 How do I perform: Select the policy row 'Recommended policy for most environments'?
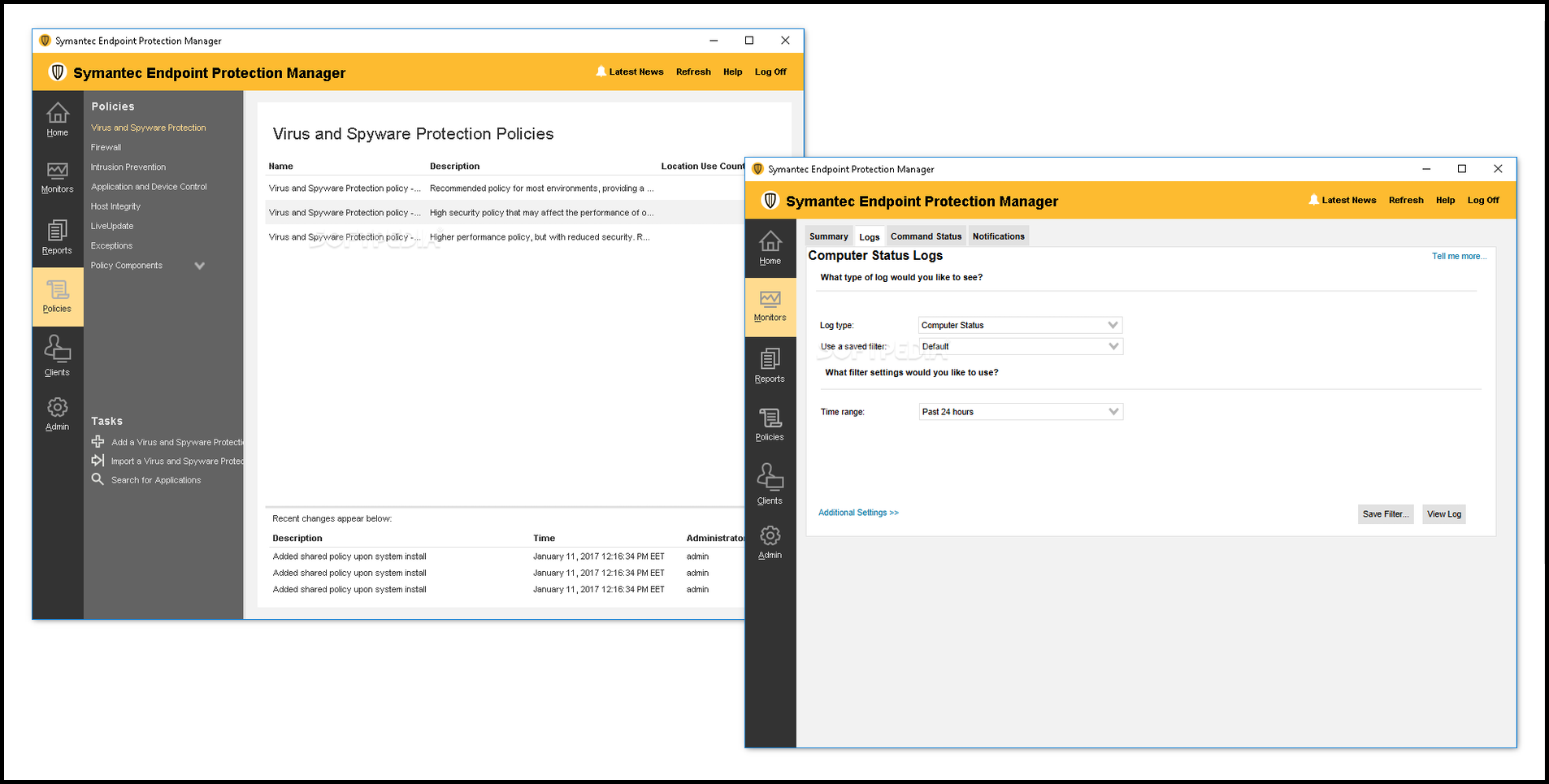[505, 188]
